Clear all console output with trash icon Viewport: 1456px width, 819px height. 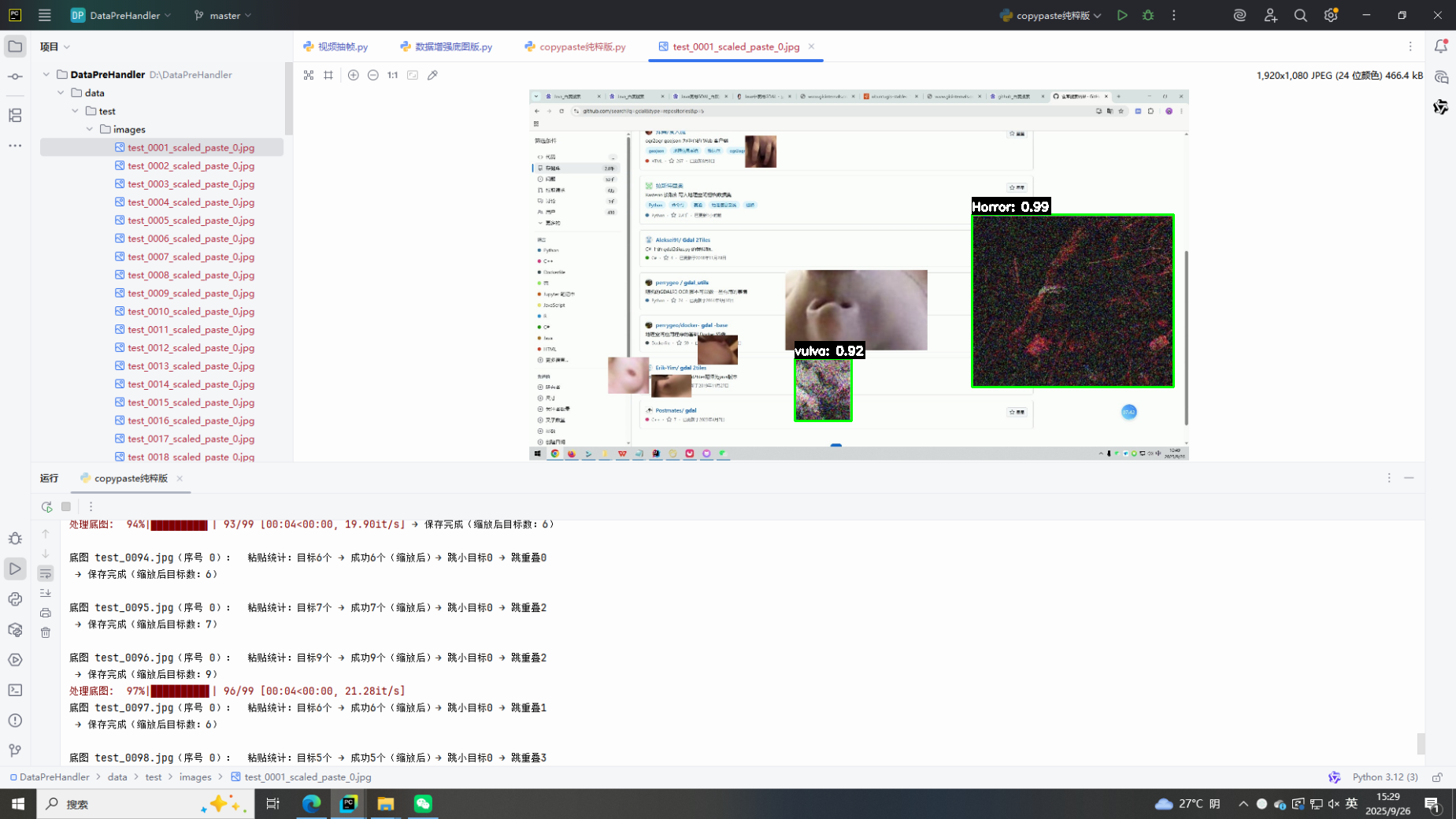46,632
